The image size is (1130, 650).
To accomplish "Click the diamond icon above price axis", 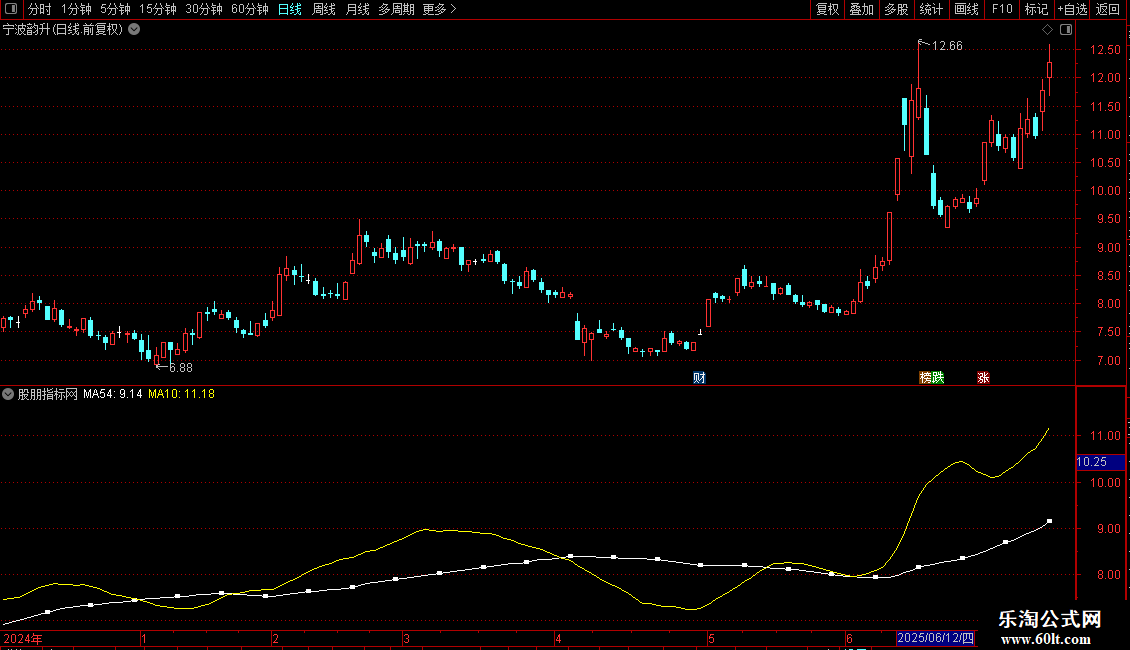I will (x=1047, y=30).
